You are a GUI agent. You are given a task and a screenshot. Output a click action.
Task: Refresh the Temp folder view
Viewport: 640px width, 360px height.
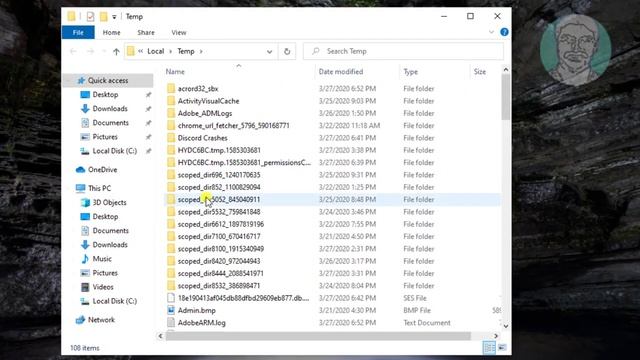tap(287, 51)
